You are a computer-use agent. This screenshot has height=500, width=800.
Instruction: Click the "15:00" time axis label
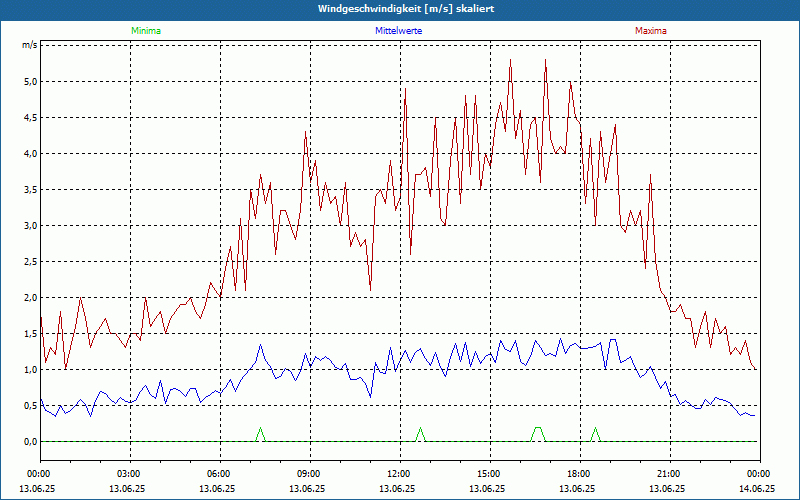pos(490,474)
